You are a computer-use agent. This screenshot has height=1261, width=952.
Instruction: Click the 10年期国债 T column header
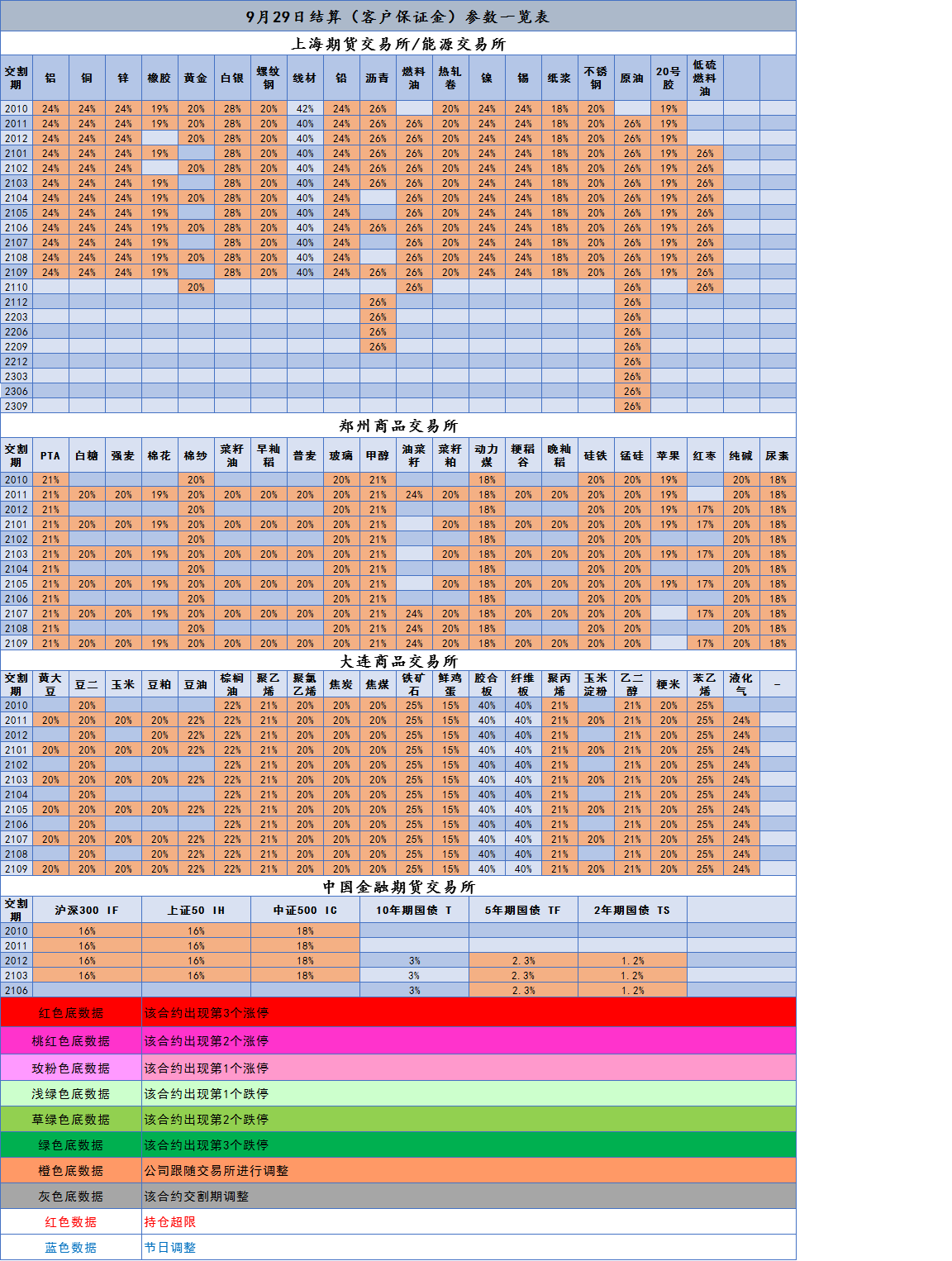click(414, 910)
